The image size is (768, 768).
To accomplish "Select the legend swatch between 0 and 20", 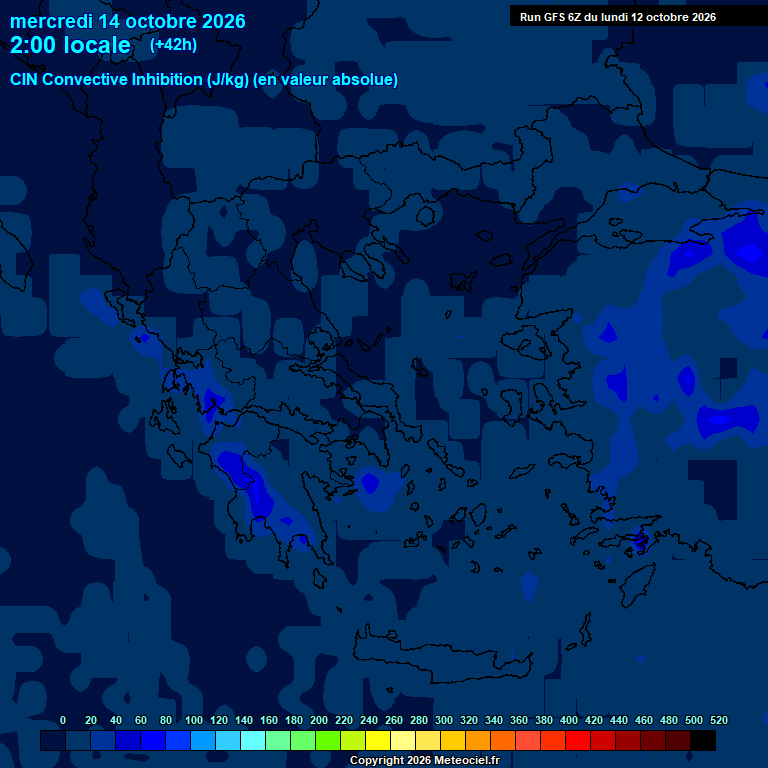I will 78,741.
